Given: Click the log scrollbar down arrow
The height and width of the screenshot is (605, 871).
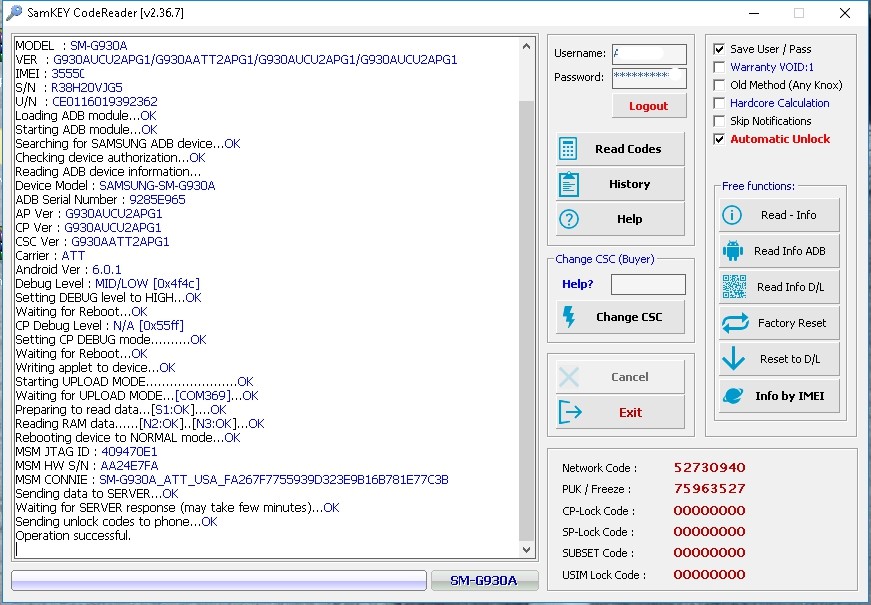Looking at the screenshot, I should coord(526,550).
